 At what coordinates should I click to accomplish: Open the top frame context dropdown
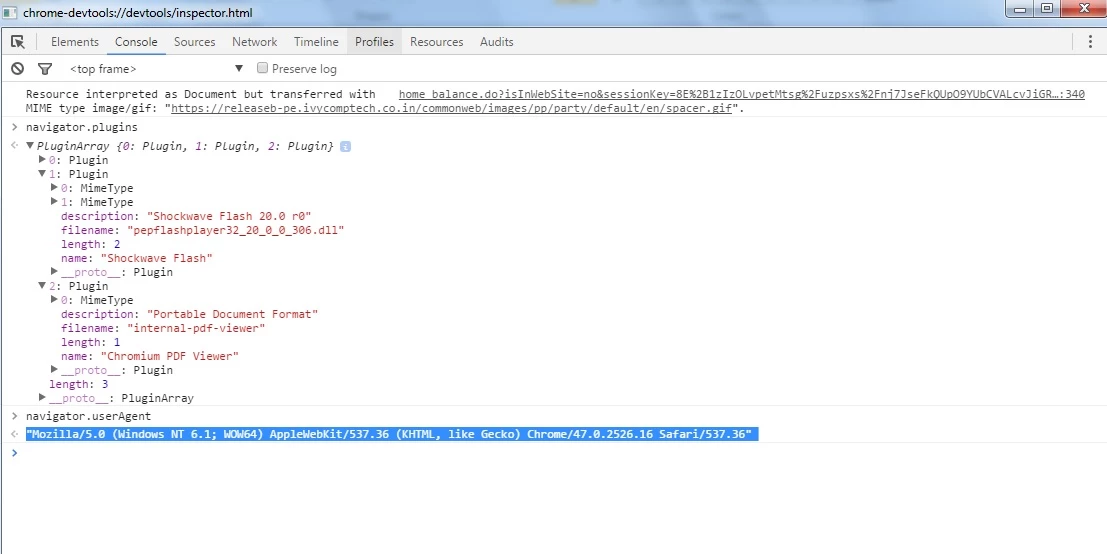(156, 68)
